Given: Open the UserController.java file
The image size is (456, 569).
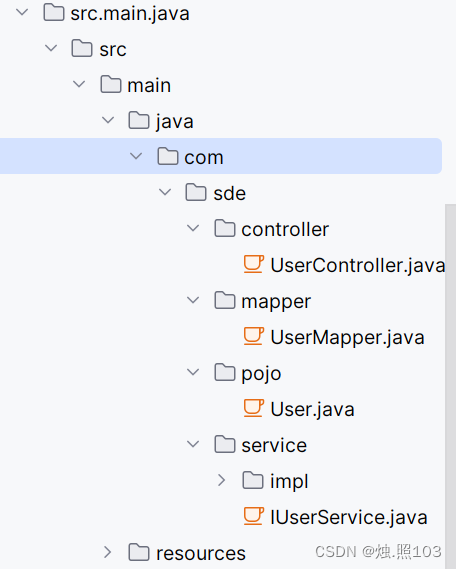Looking at the screenshot, I should tap(358, 265).
